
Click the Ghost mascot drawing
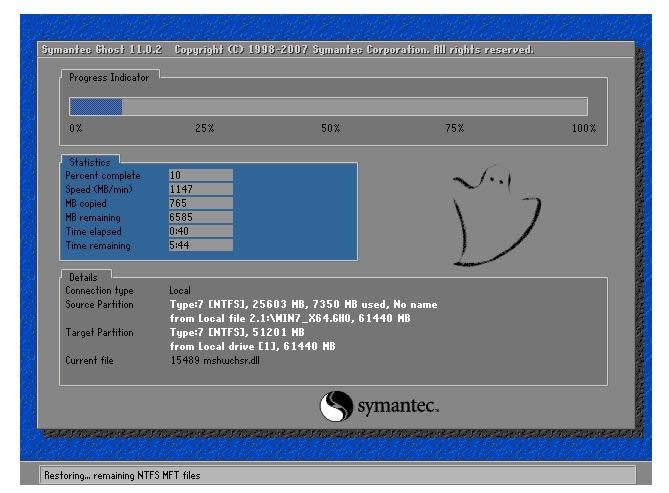click(x=494, y=212)
